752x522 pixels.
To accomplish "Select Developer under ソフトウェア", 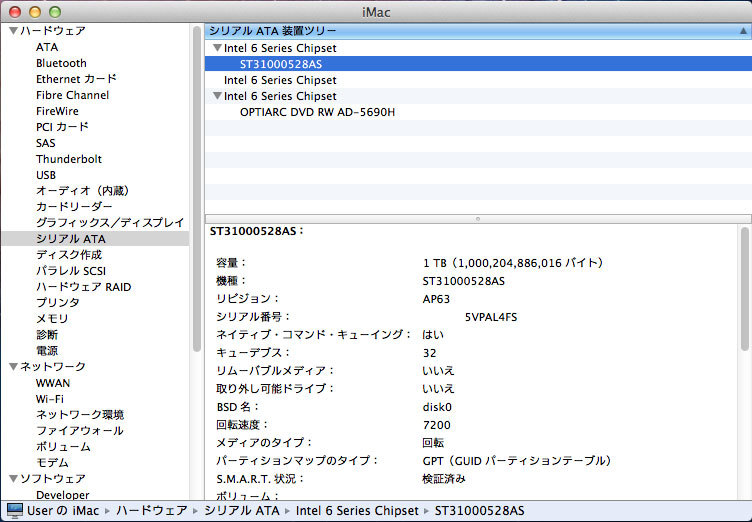I will click(62, 495).
